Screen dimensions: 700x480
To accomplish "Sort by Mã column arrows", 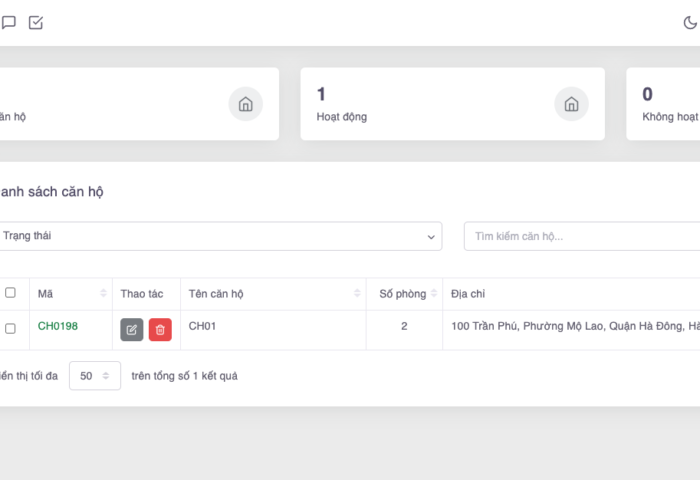I will click(x=103, y=294).
